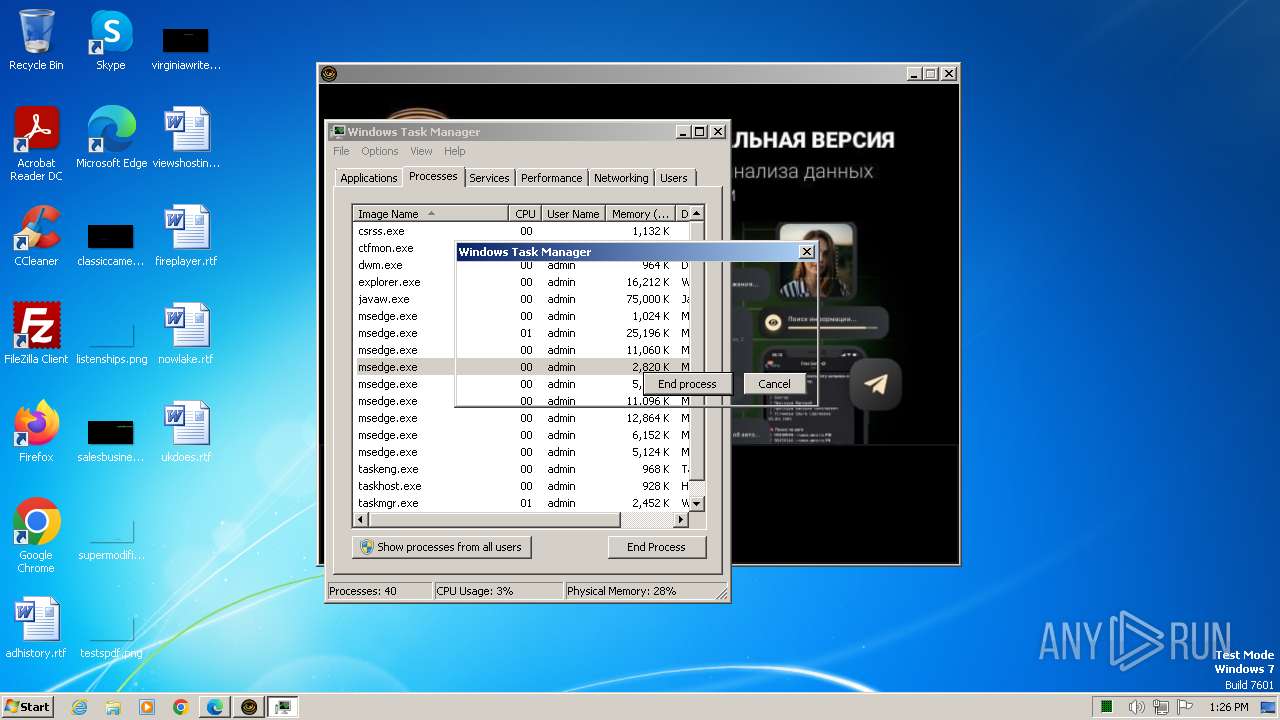1280x720 pixels.
Task: Click the Telegram icon in background window
Action: click(876, 383)
